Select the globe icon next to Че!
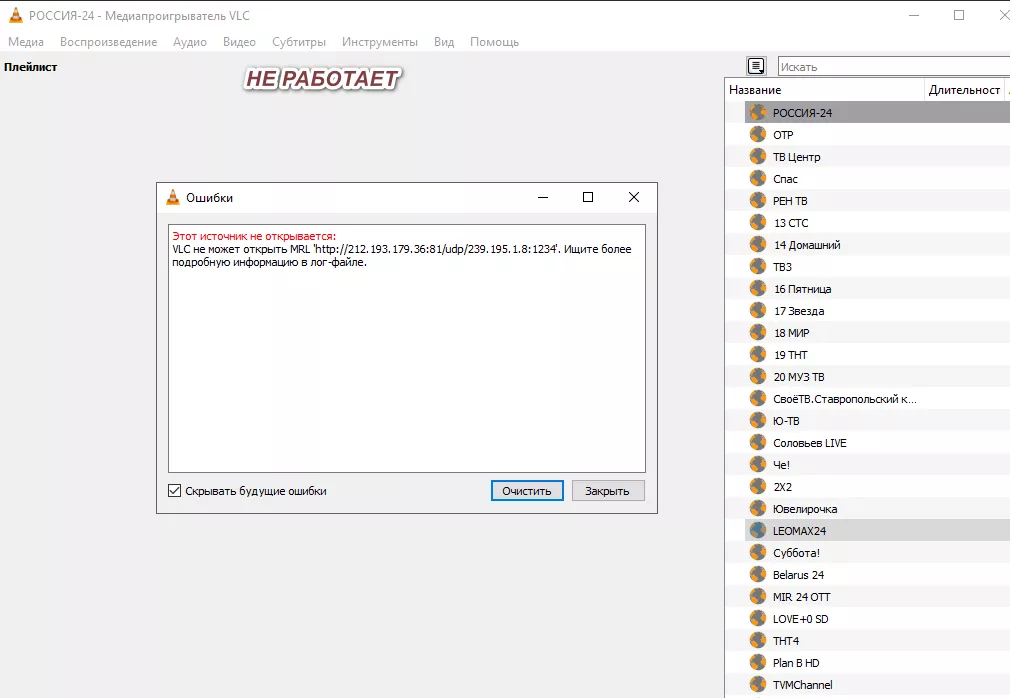The height and width of the screenshot is (698, 1010). click(x=758, y=464)
